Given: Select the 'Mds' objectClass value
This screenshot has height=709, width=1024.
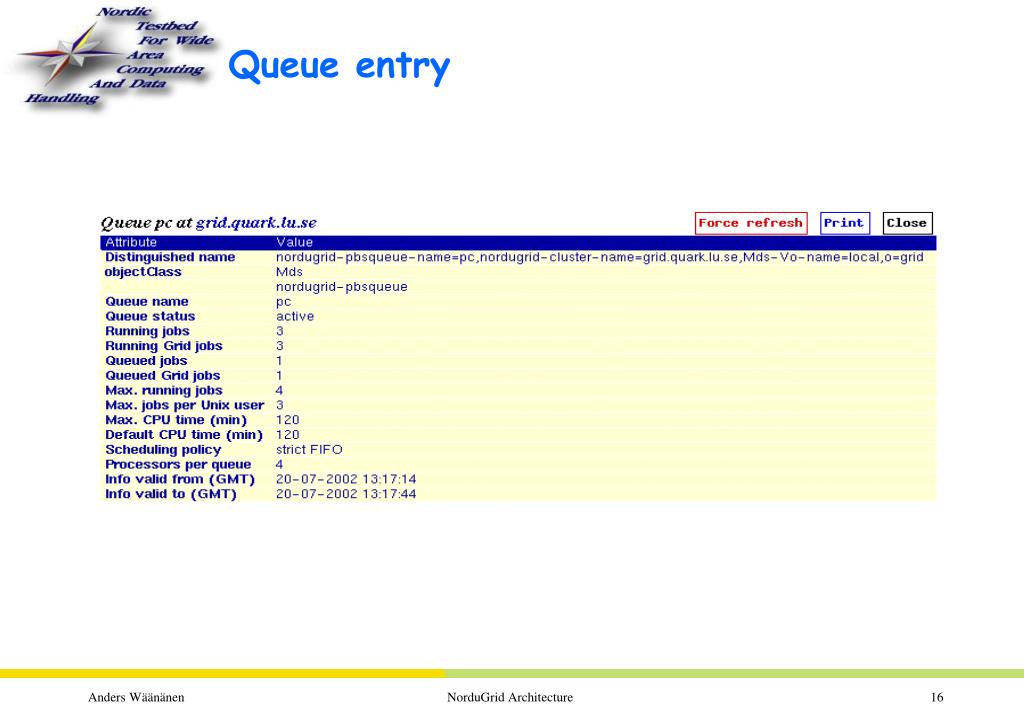Looking at the screenshot, I should 289,272.
